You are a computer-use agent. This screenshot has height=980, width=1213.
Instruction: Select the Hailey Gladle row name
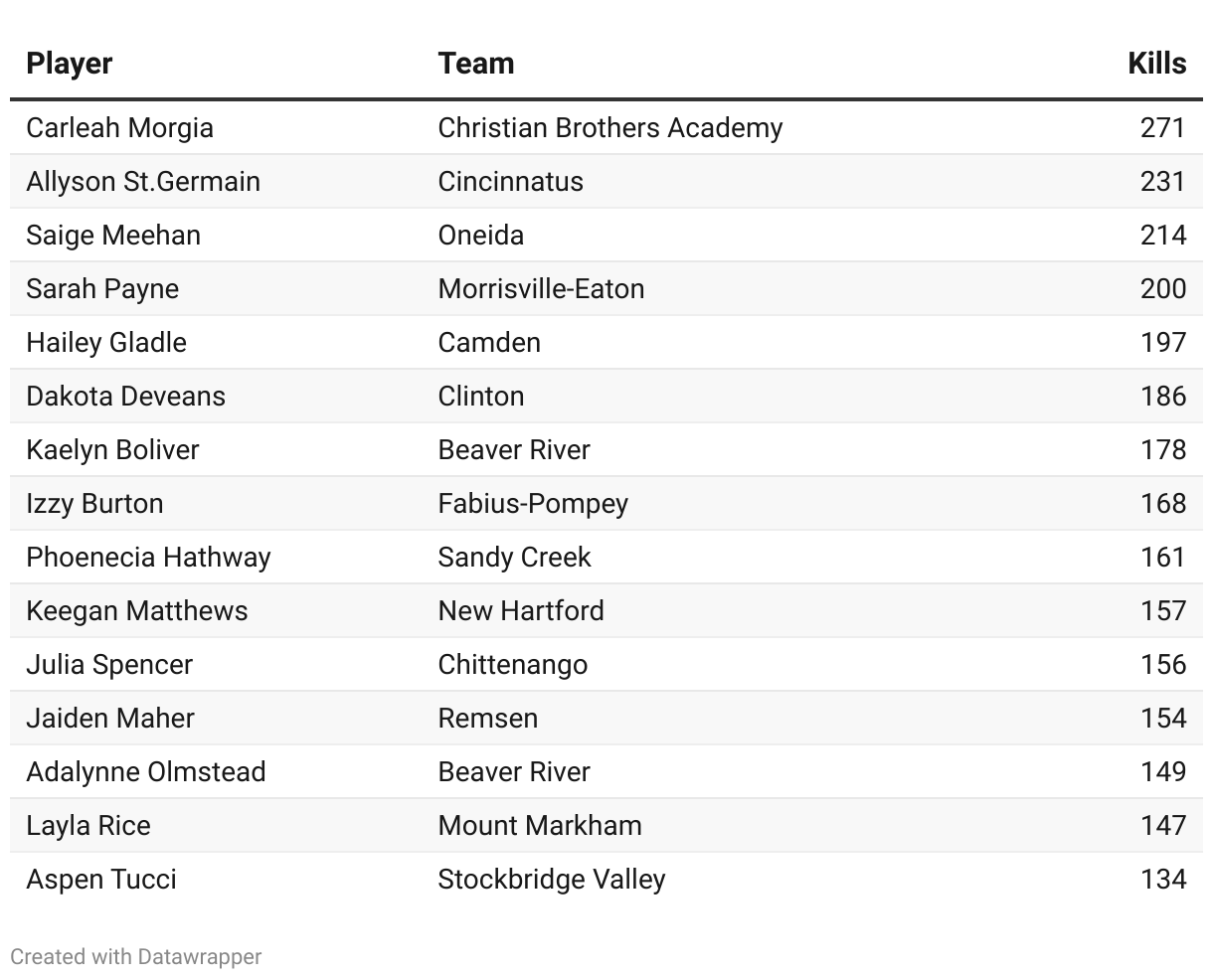click(x=106, y=343)
